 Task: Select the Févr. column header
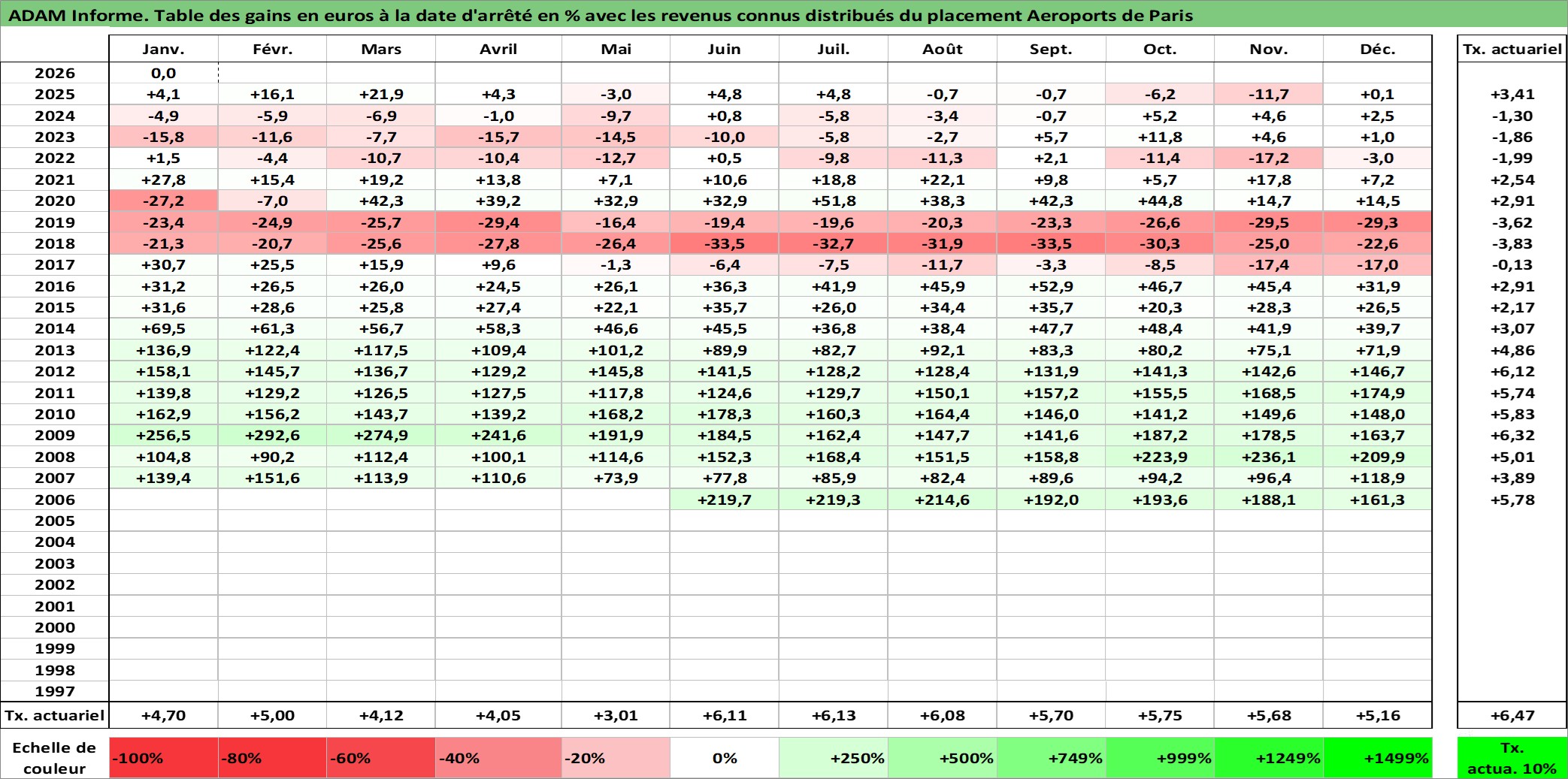[x=272, y=49]
